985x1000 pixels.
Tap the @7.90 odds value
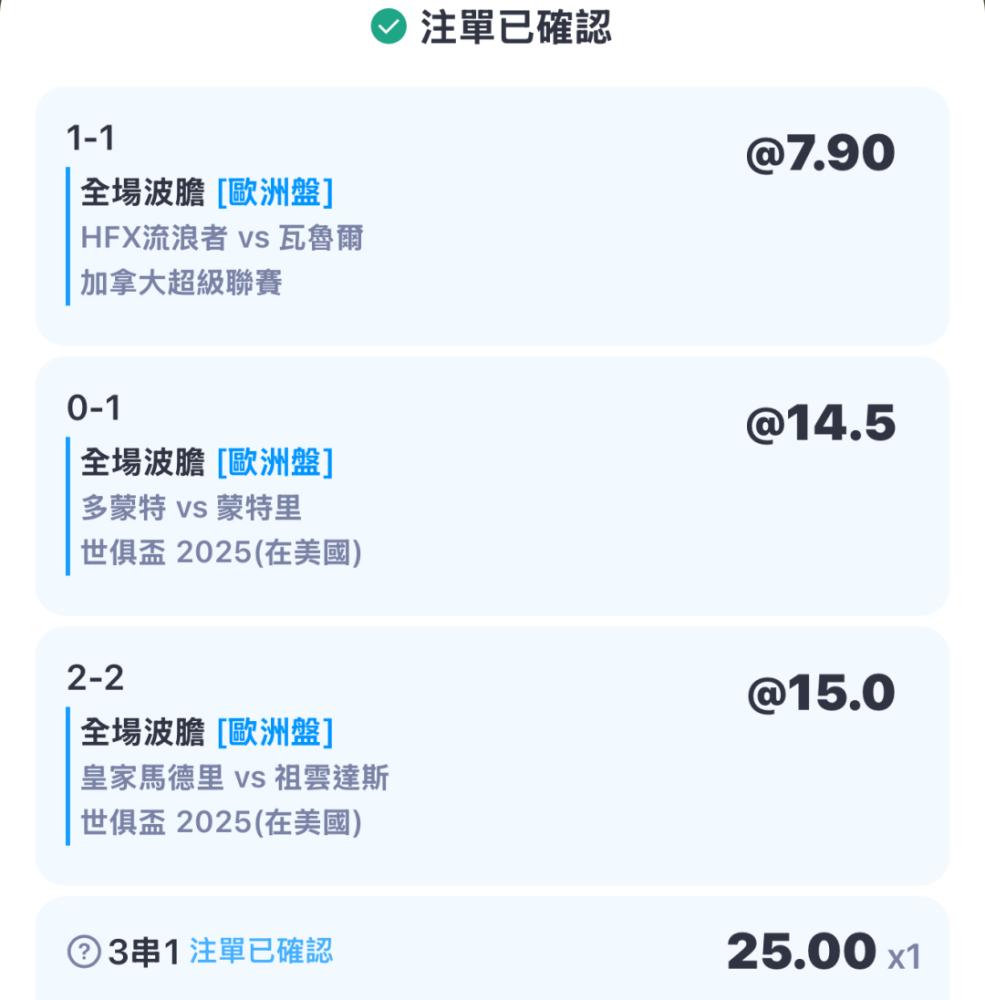820,153
